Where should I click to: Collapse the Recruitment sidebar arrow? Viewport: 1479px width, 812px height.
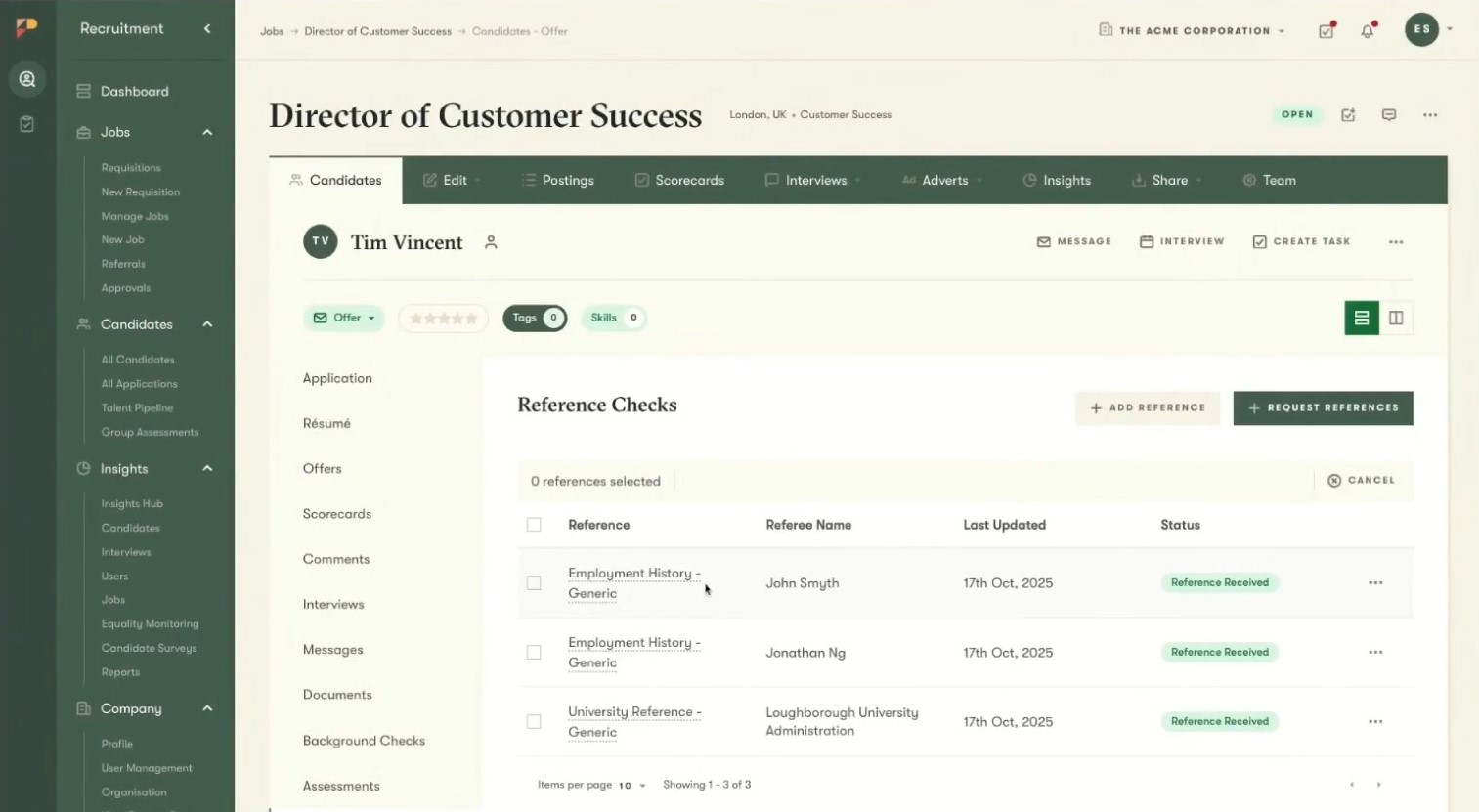coord(207,29)
